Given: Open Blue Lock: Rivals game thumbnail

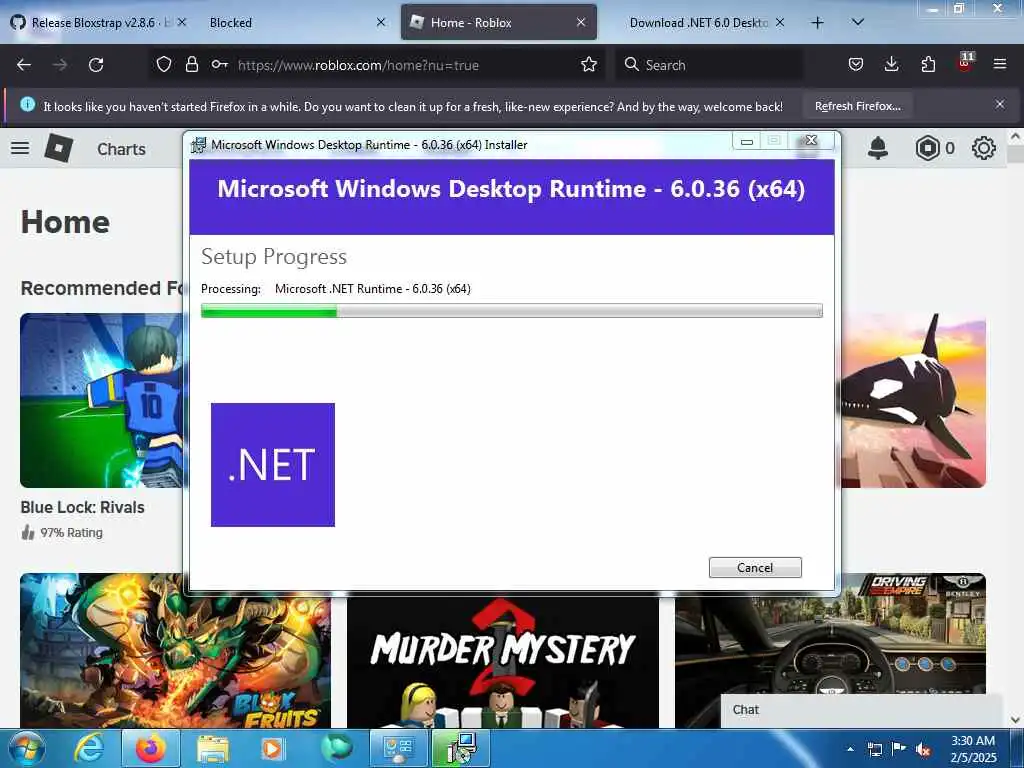Looking at the screenshot, I should (102, 400).
